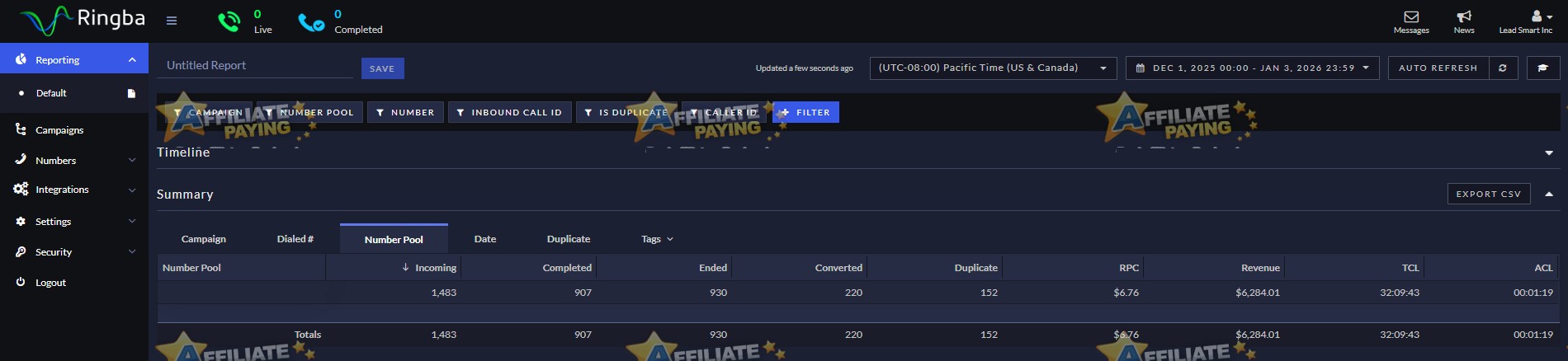Switch to the Dialed # tab
Screen dimensions: 1568x361
pyautogui.click(x=295, y=239)
